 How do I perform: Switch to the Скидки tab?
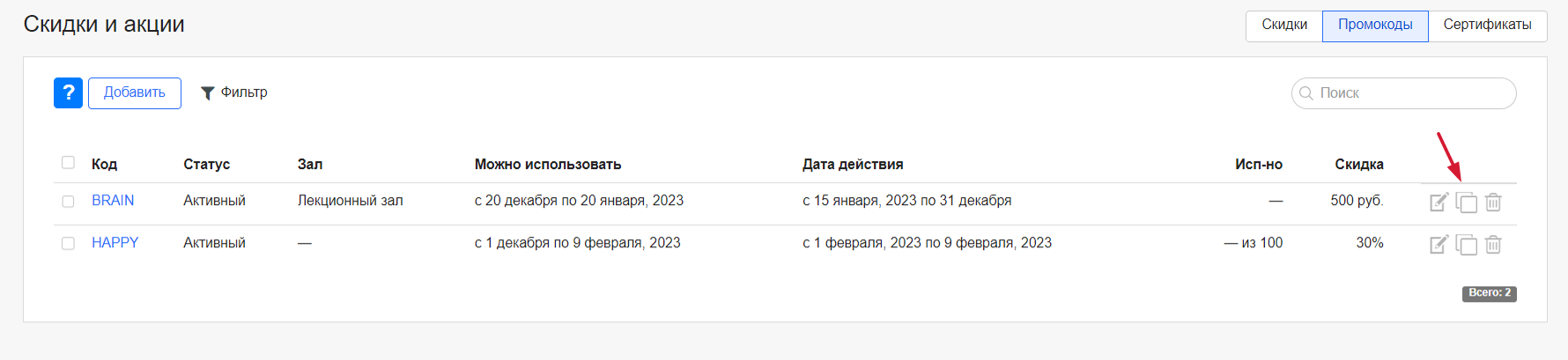pyautogui.click(x=1284, y=25)
